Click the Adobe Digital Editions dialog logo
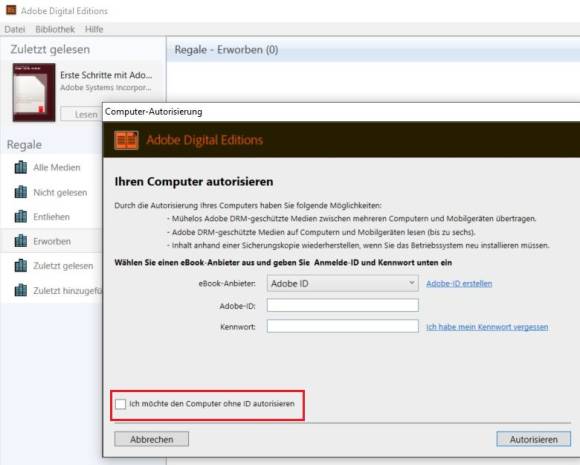Screen dimensions: 580x465 click(126, 140)
